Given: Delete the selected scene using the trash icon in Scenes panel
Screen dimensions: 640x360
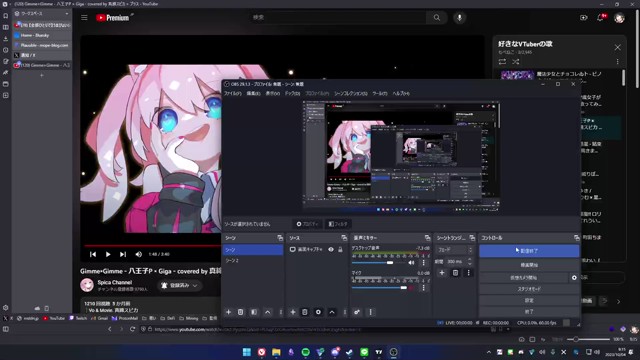Looking at the screenshot, I should coord(240,312).
